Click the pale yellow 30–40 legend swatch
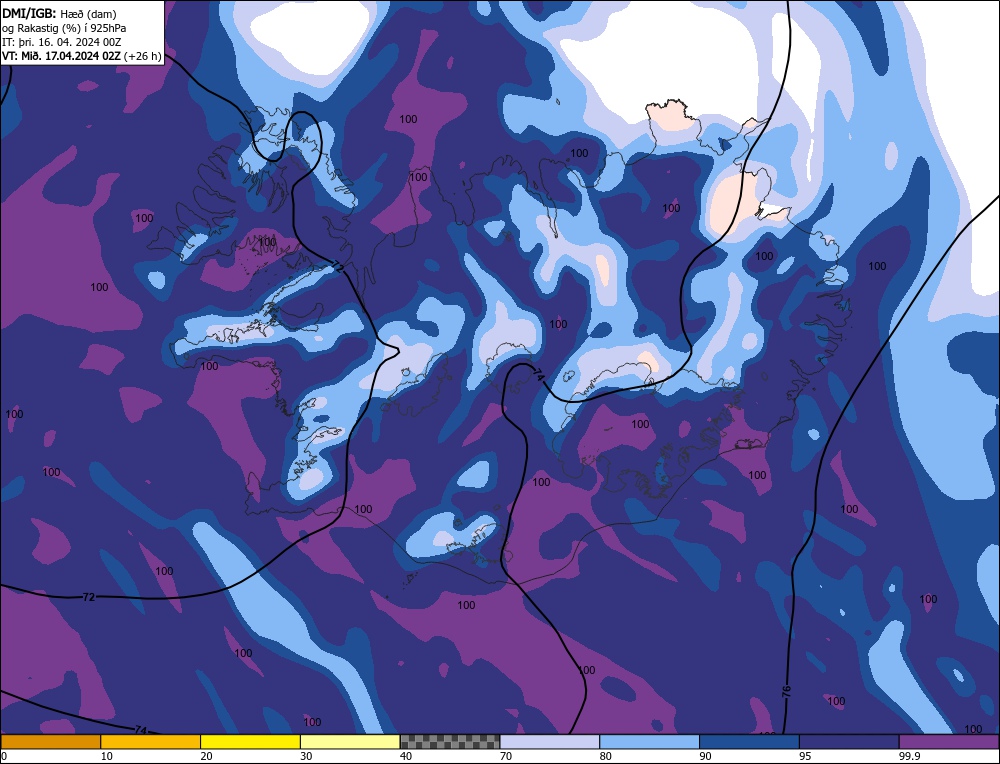Viewport: 1000px width, 764px height. [350, 742]
